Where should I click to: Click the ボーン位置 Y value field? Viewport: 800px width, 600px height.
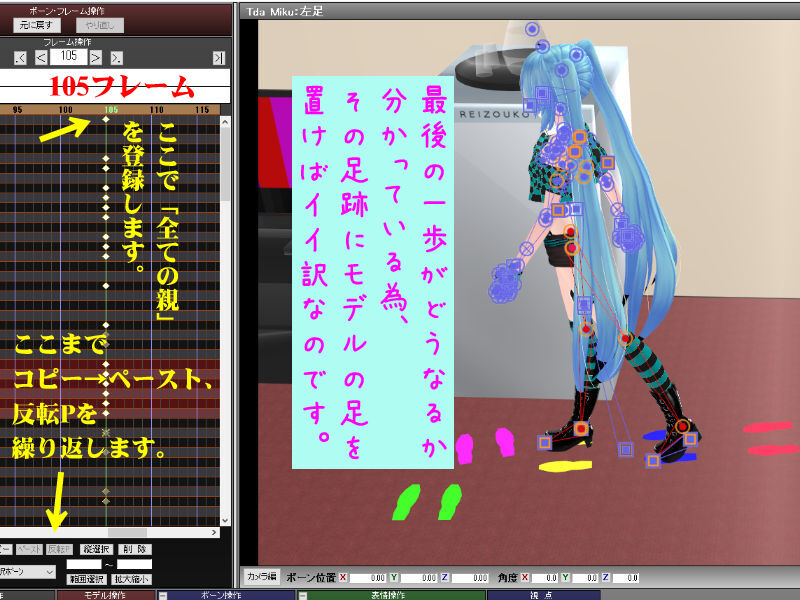pyautogui.click(x=418, y=578)
